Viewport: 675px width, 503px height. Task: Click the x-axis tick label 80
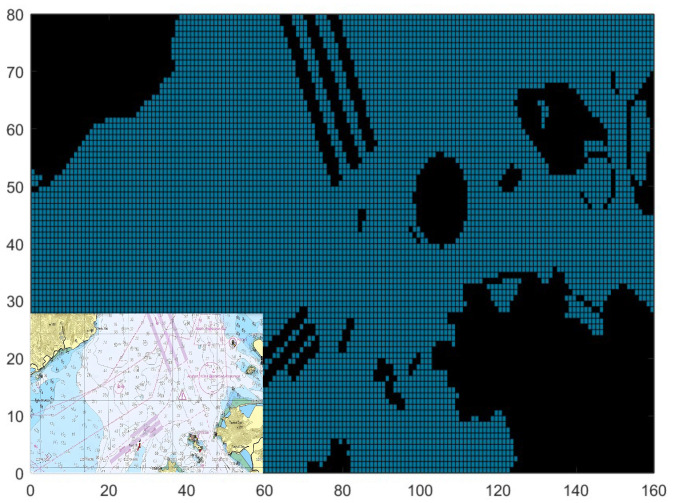[342, 491]
